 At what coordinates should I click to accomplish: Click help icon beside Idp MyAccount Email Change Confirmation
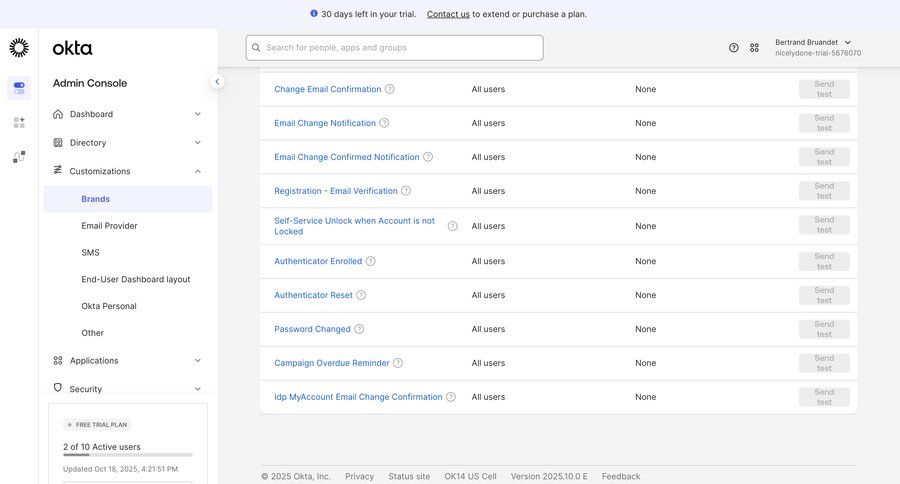pyautogui.click(x=451, y=397)
